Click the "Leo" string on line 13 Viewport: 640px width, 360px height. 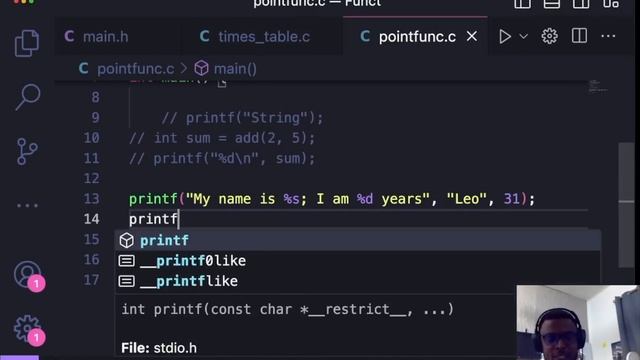point(467,199)
